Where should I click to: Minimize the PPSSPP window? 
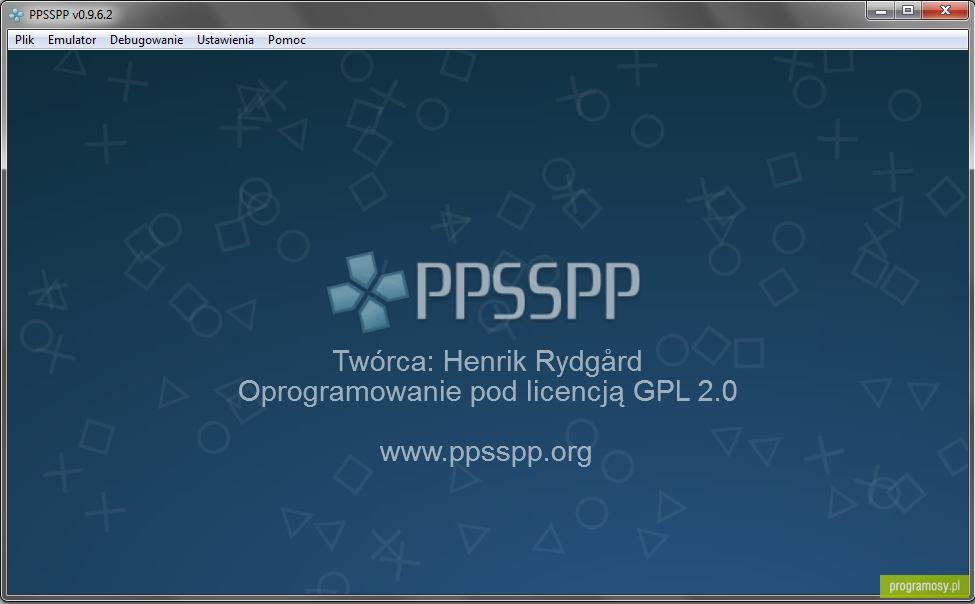click(x=880, y=11)
